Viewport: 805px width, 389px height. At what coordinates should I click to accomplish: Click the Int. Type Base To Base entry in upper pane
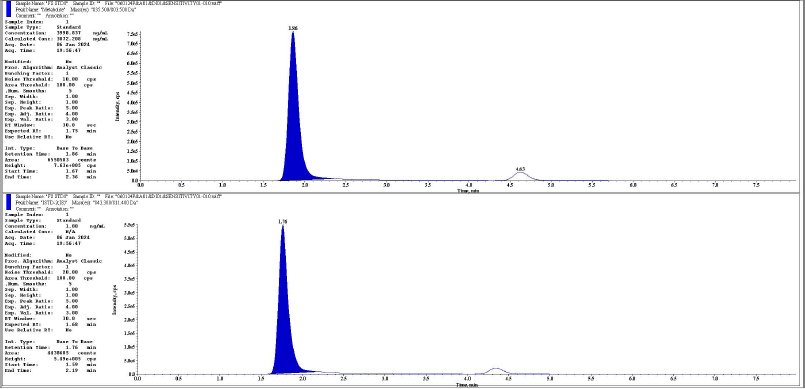tap(49, 148)
